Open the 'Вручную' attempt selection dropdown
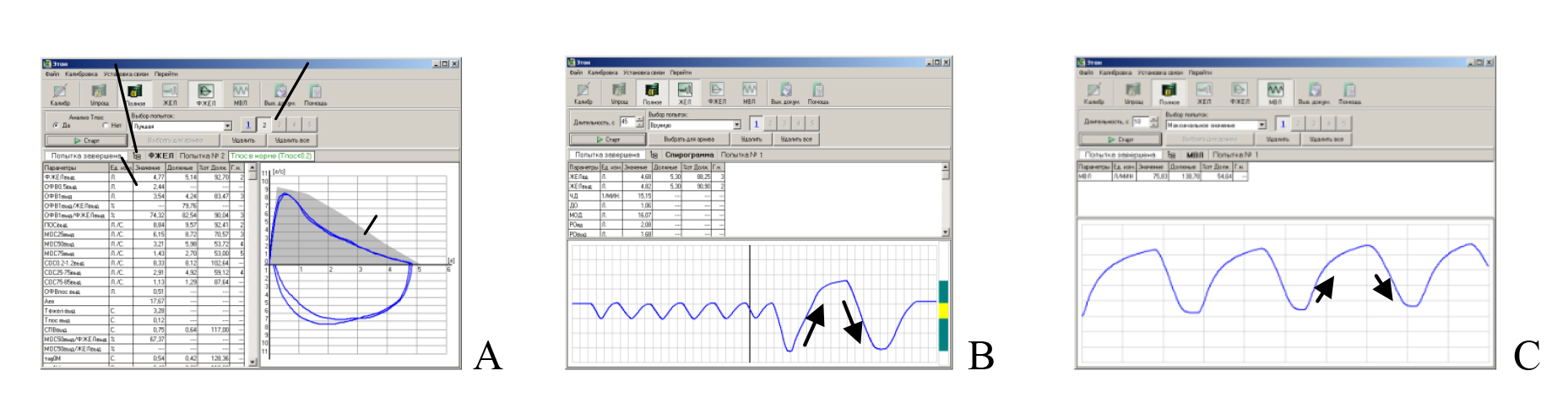1568x409 pixels. 736,125
